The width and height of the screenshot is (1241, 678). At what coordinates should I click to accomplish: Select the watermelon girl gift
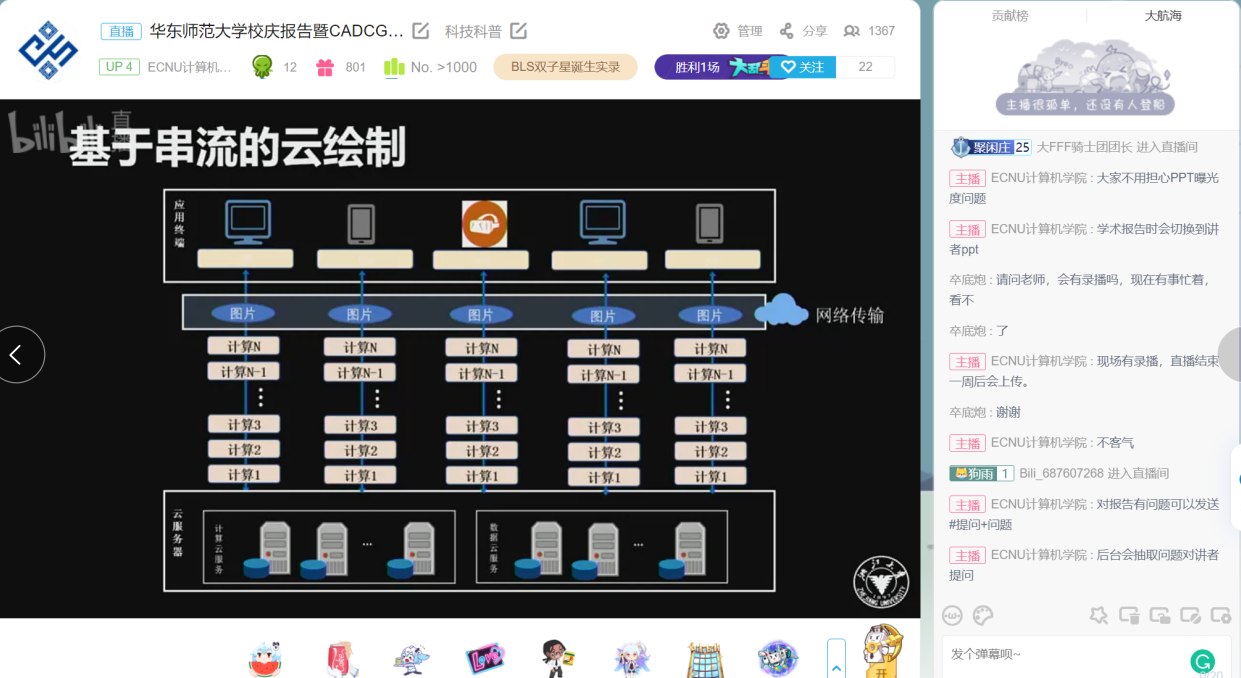(x=266, y=659)
